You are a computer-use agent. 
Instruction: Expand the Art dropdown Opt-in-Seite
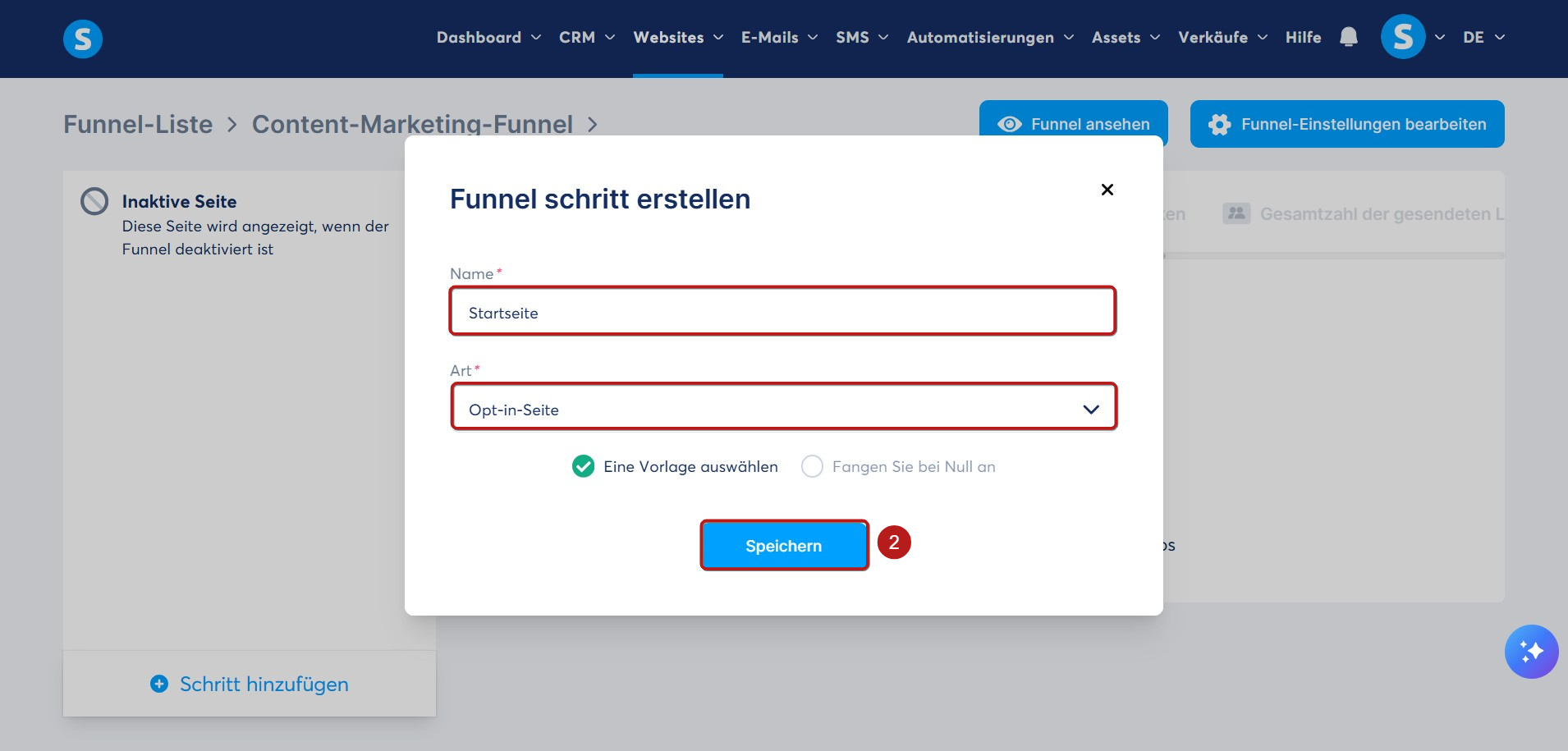pyautogui.click(x=784, y=407)
